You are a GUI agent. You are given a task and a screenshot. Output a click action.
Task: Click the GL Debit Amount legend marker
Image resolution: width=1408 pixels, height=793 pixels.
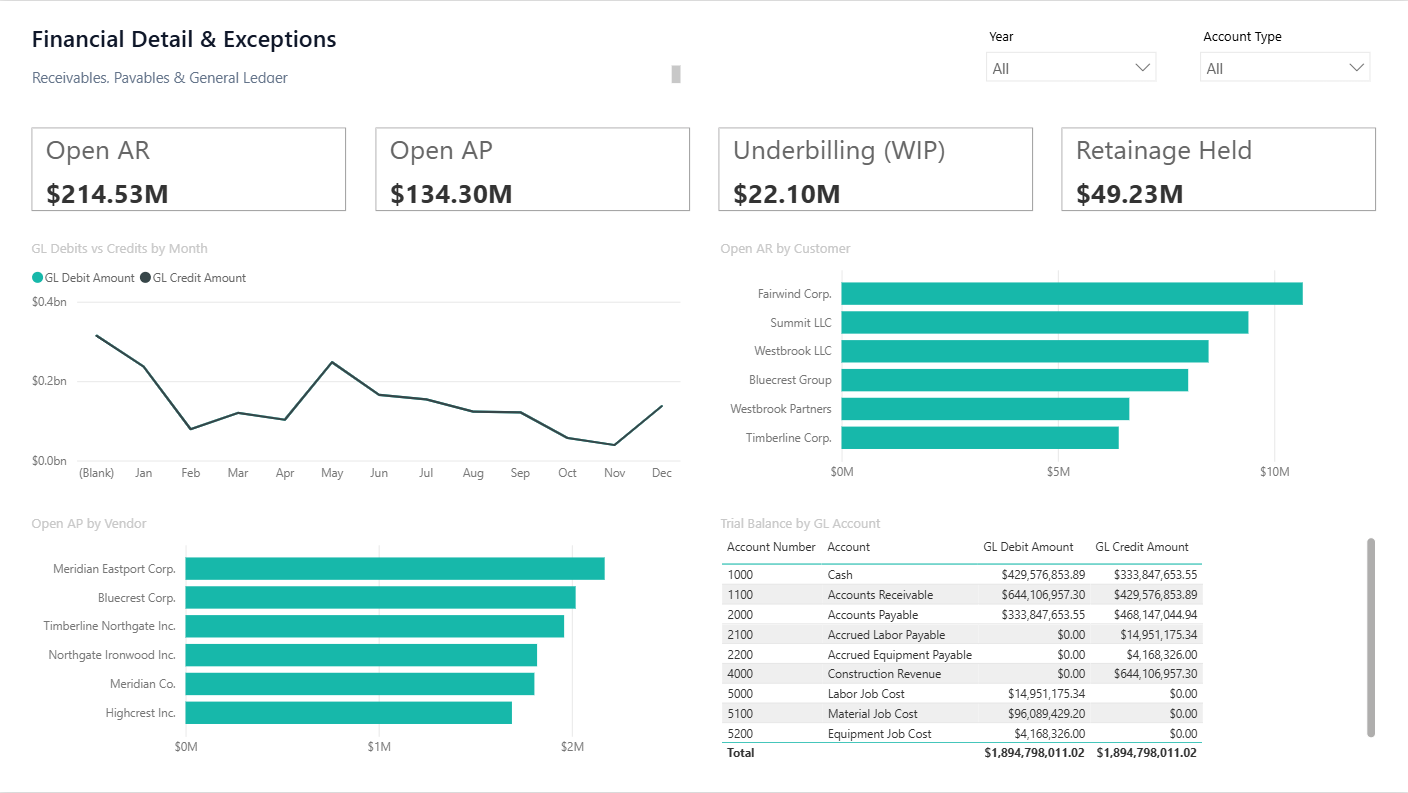(x=38, y=278)
